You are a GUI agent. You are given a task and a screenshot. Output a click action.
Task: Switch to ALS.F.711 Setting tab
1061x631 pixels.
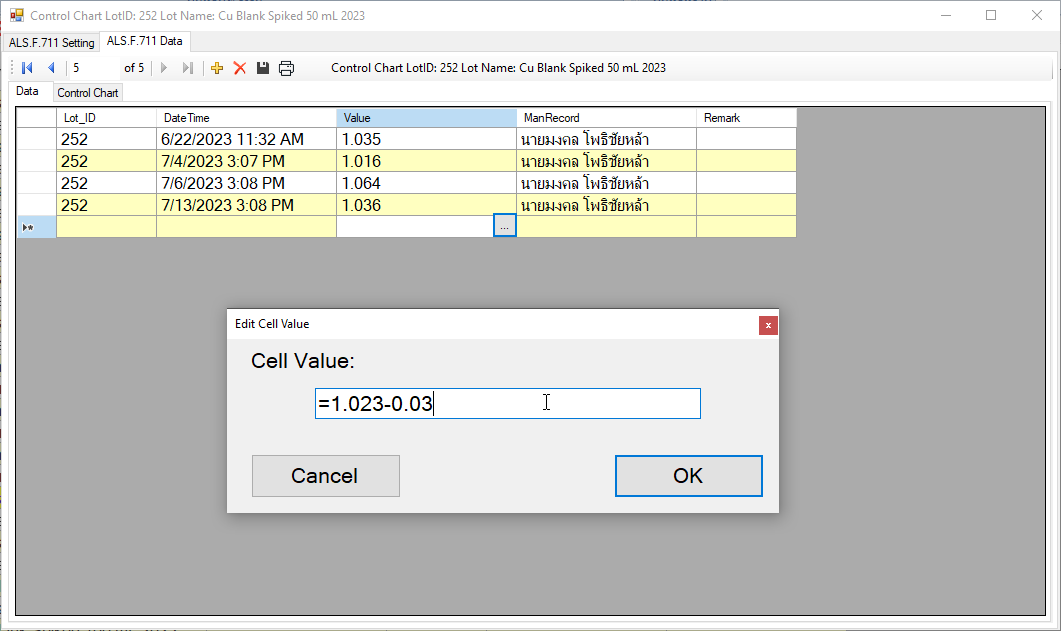click(x=51, y=43)
